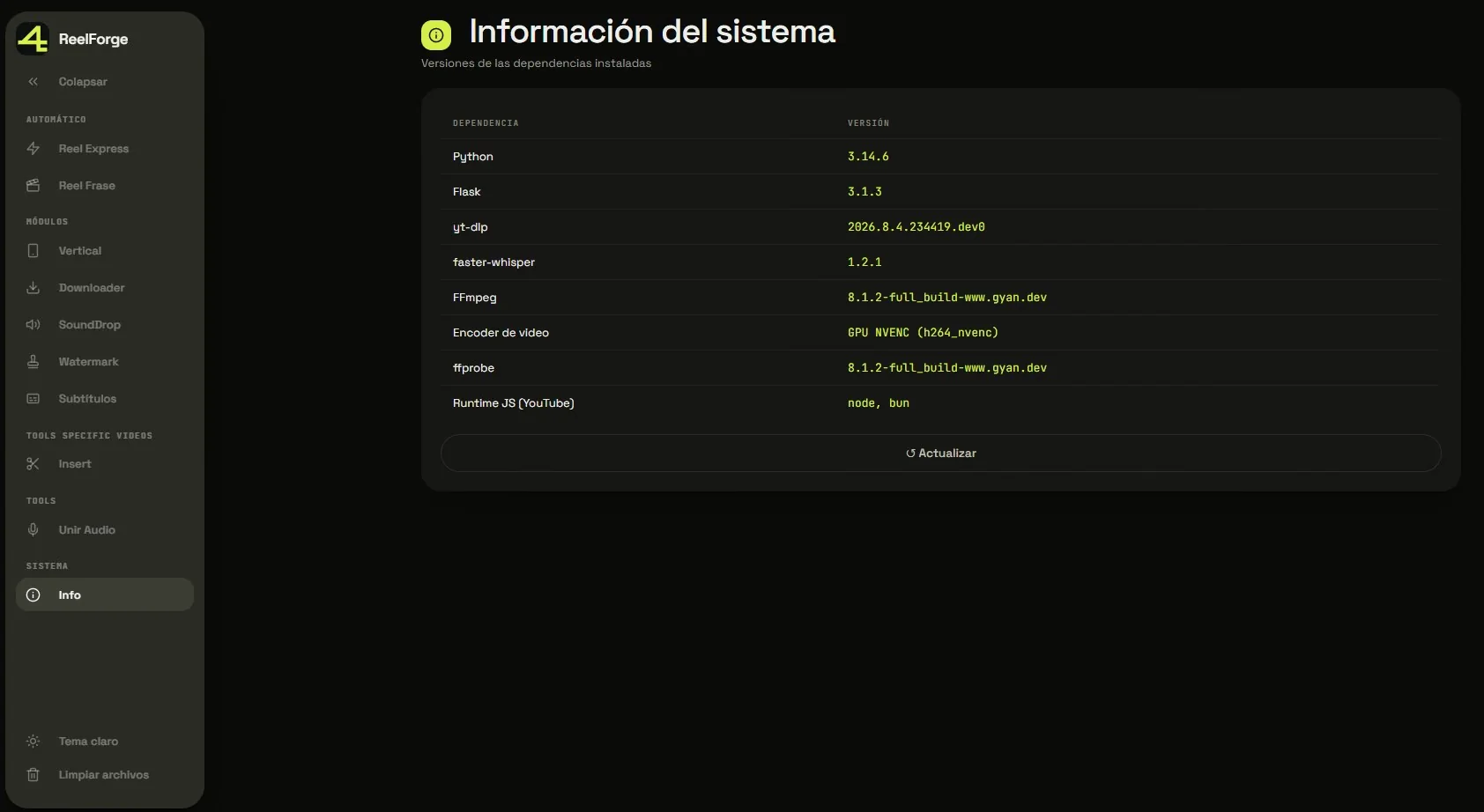Image resolution: width=1484 pixels, height=812 pixels.
Task: Click the Watermark stamp icon
Action: 33,362
